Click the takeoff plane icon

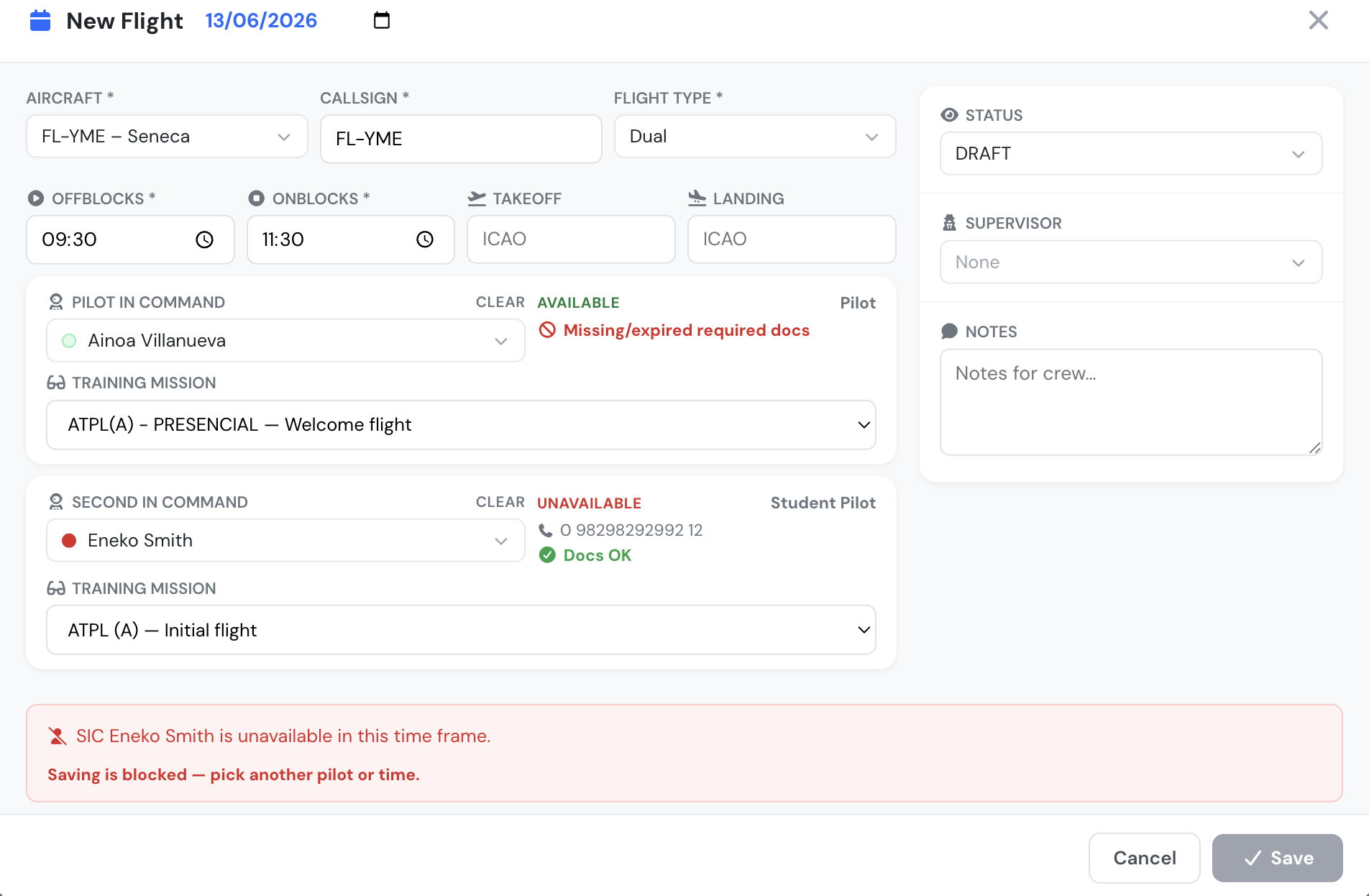[x=477, y=198]
